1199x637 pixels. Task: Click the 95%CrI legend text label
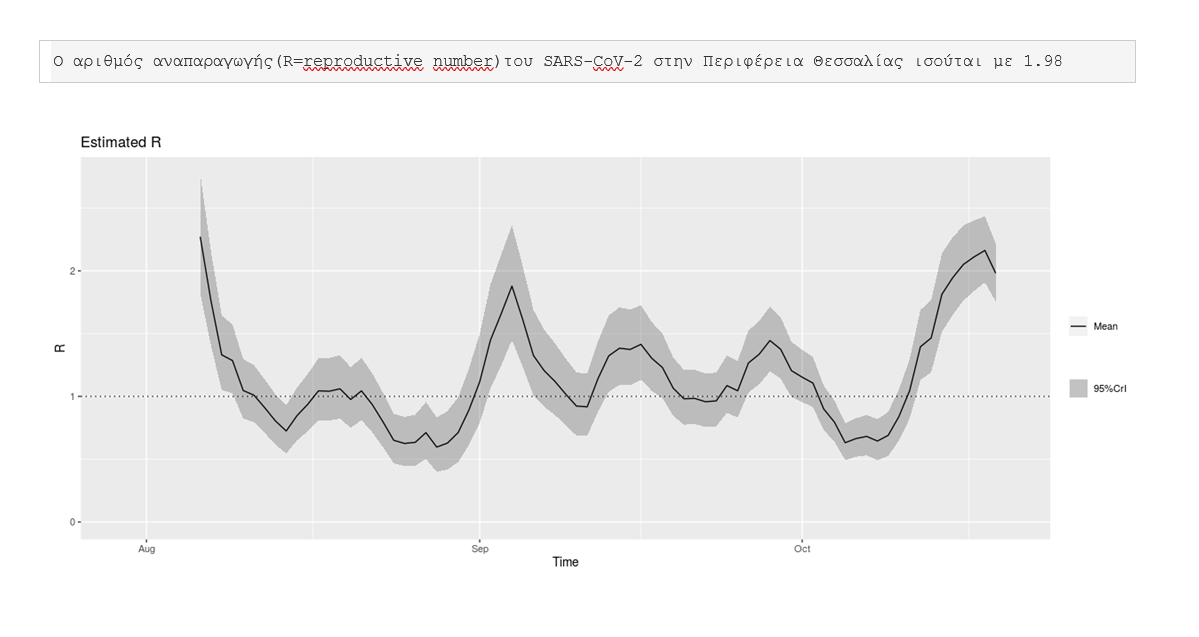(x=1110, y=388)
